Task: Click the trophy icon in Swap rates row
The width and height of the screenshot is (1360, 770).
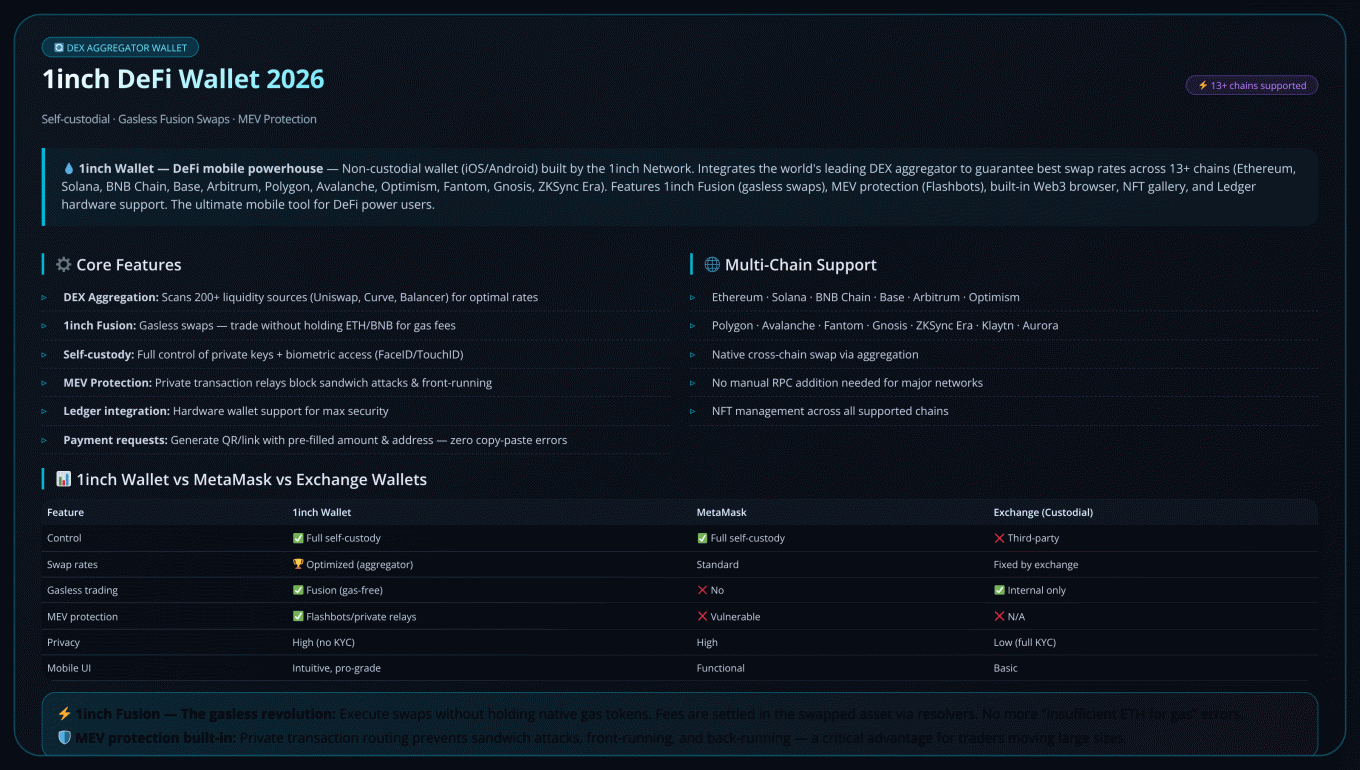Action: tap(298, 565)
